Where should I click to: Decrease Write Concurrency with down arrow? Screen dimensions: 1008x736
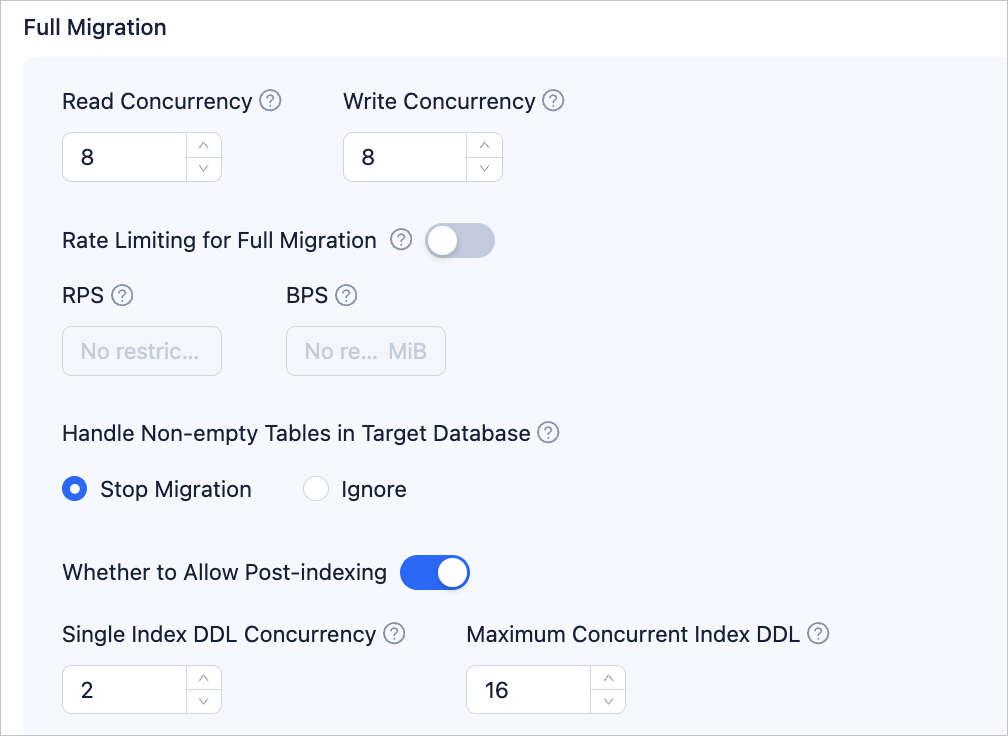point(485,169)
